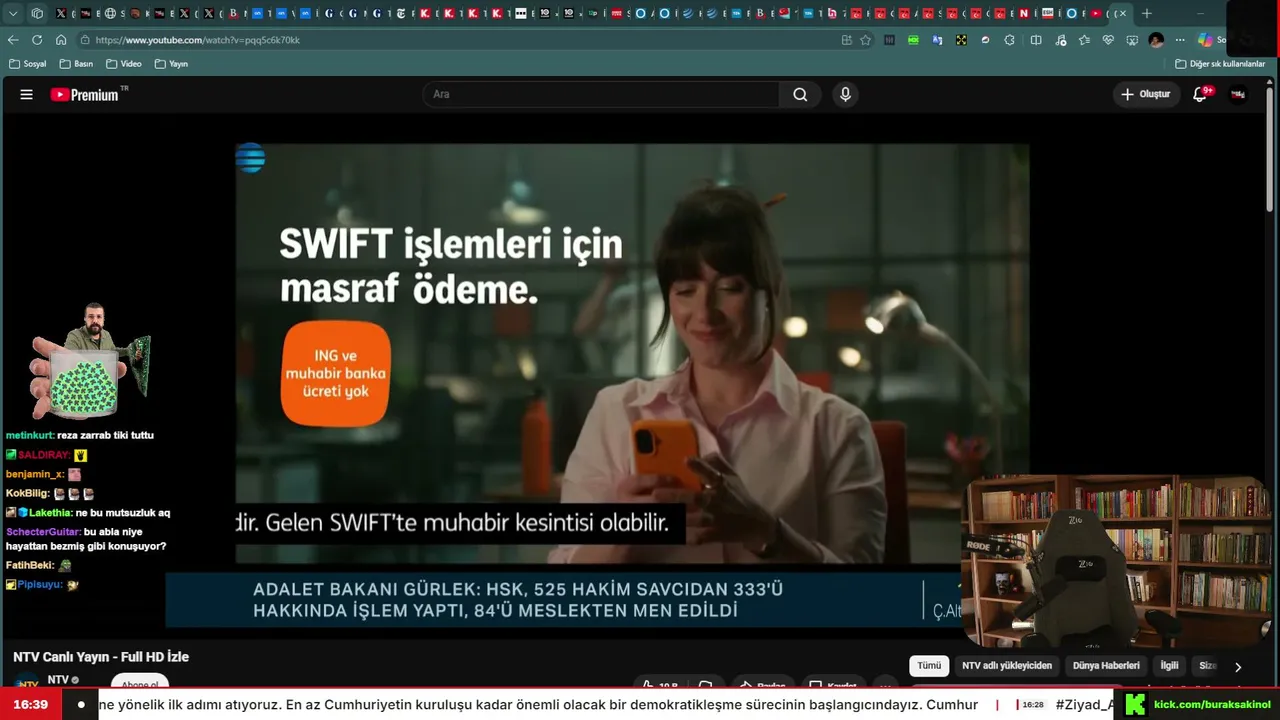
Task: Go back in the browser
Action: (13, 40)
